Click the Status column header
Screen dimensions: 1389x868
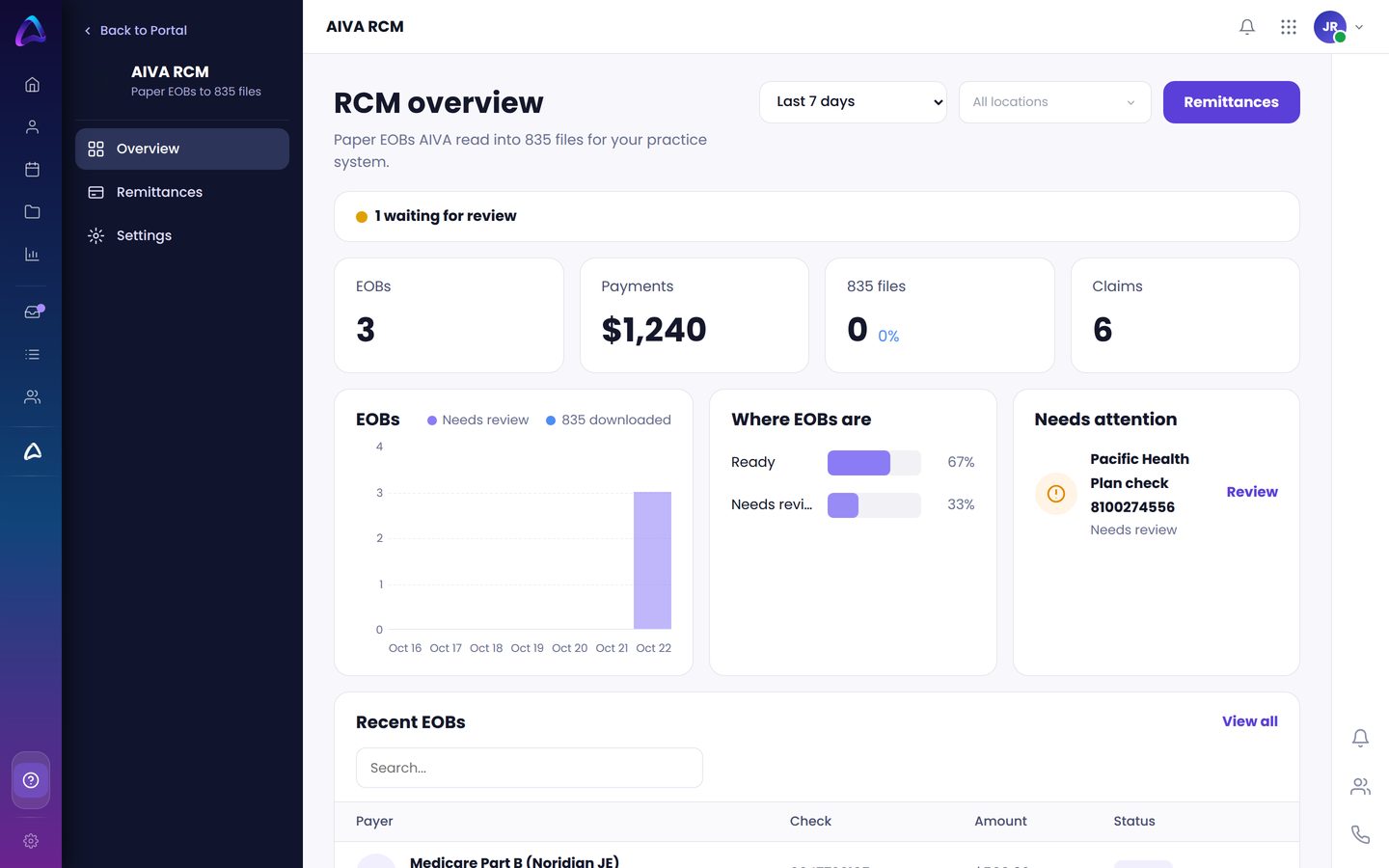(1134, 822)
